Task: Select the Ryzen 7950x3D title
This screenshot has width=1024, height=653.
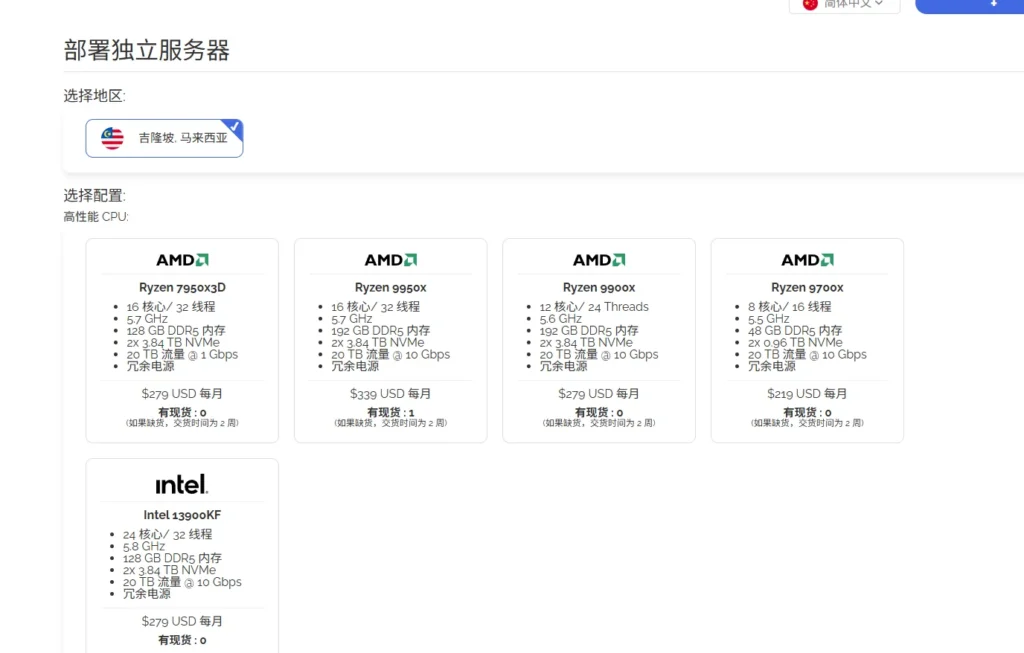Action: tap(182, 288)
